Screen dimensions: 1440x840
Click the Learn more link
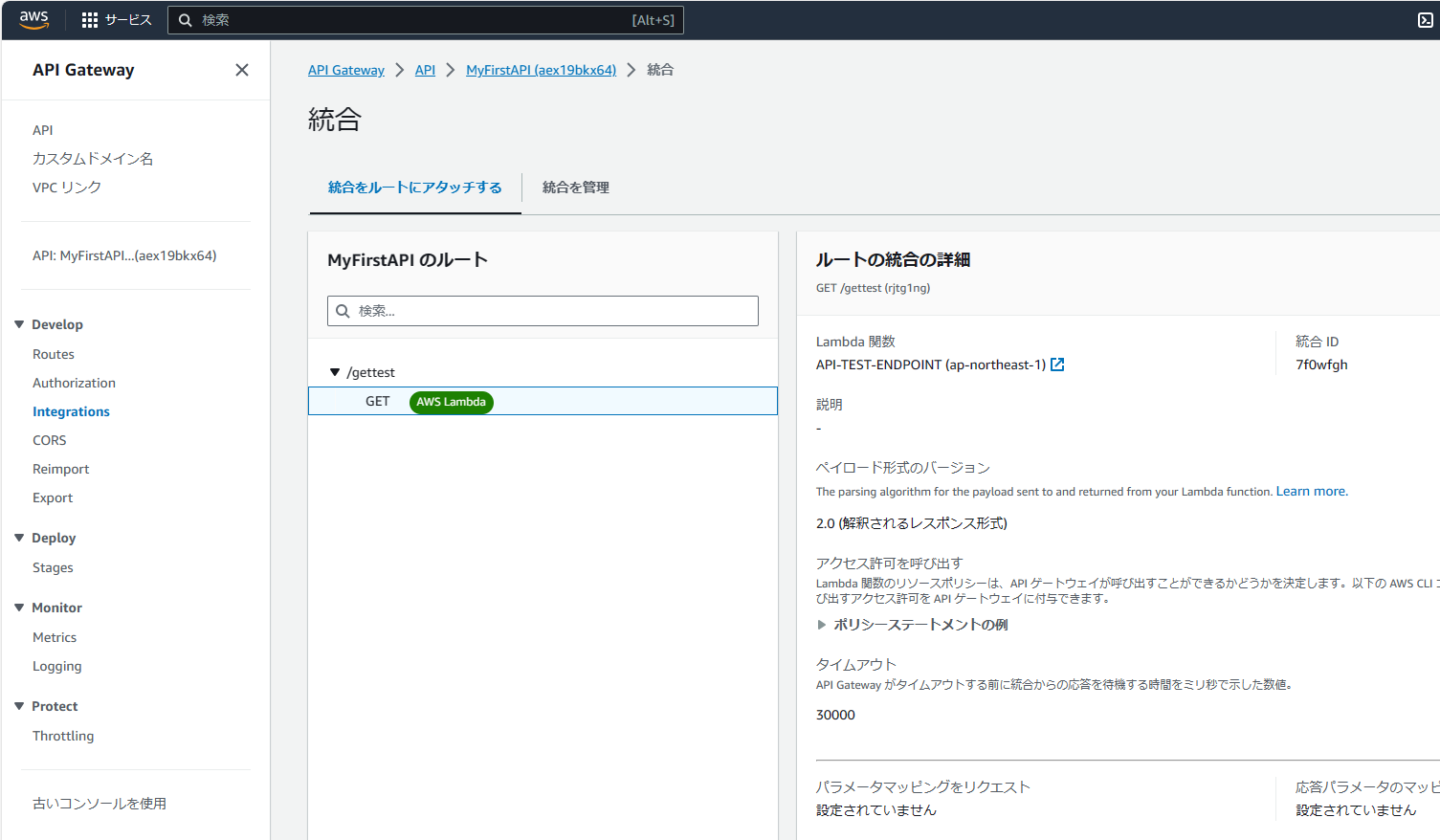(1310, 491)
